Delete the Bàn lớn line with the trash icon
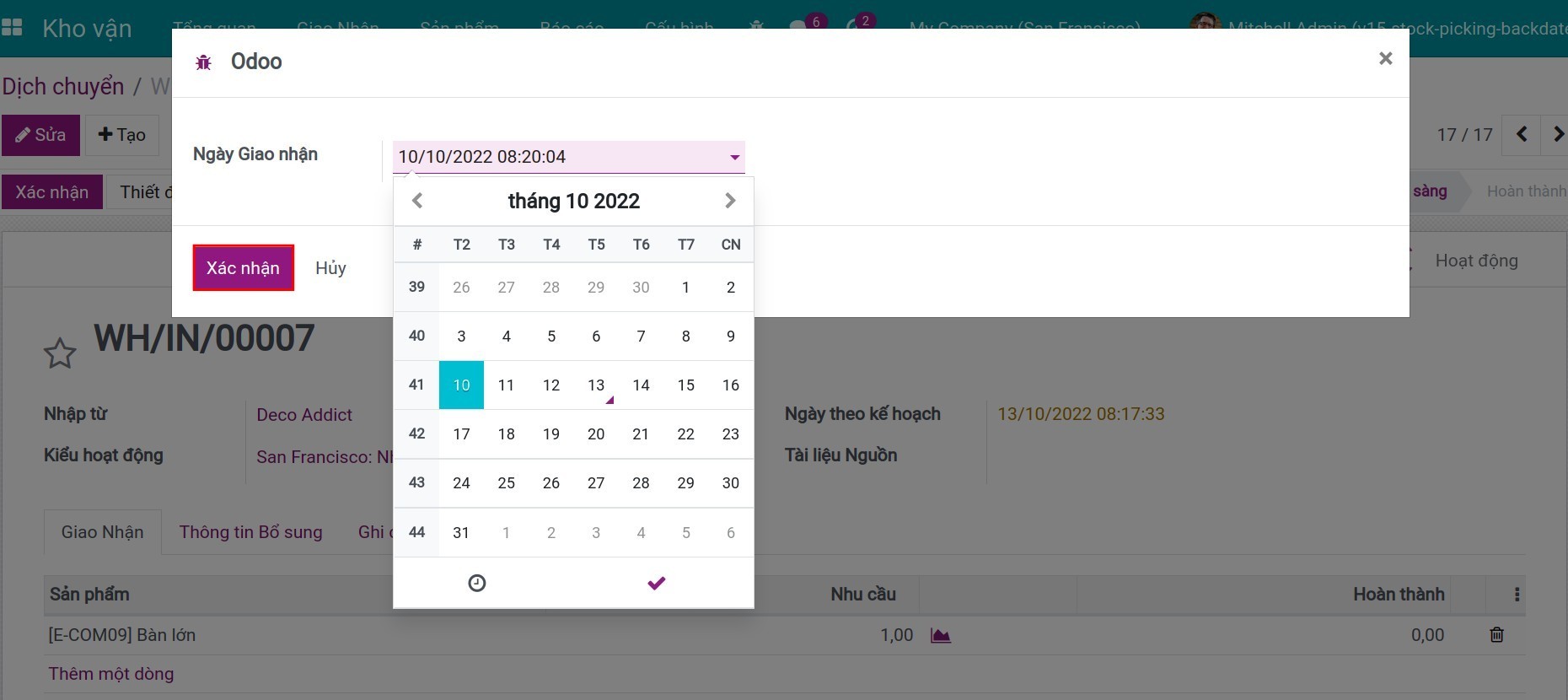Image resolution: width=1568 pixels, height=700 pixels. 1496,635
